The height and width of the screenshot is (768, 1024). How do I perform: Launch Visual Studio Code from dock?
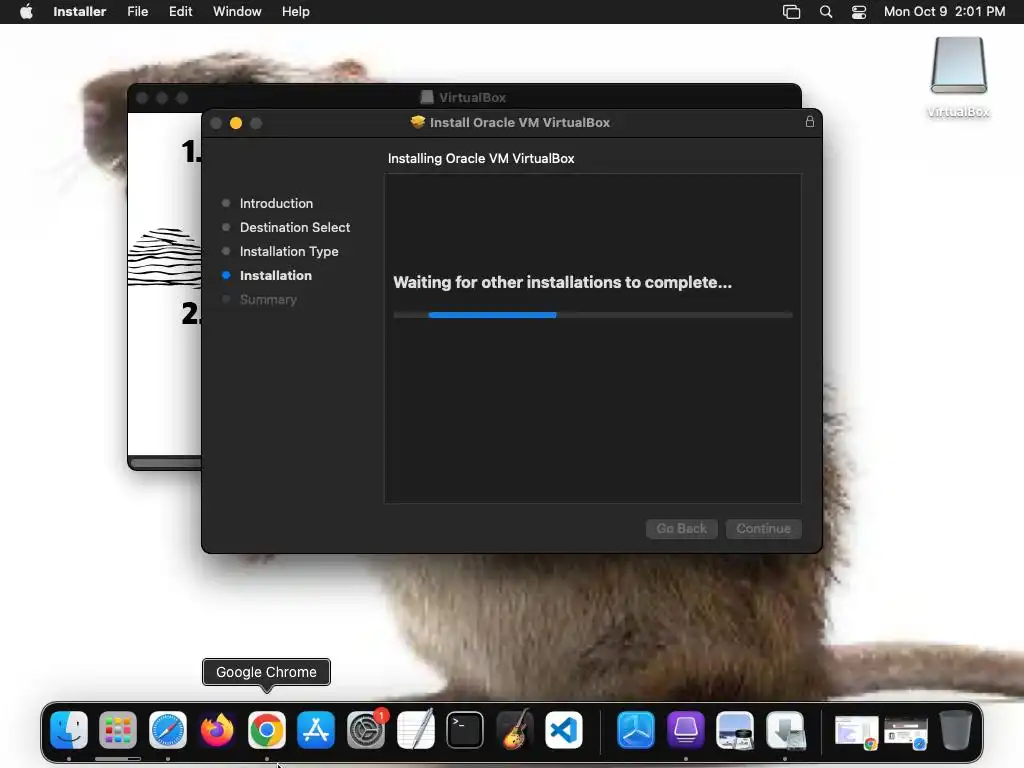pos(564,730)
